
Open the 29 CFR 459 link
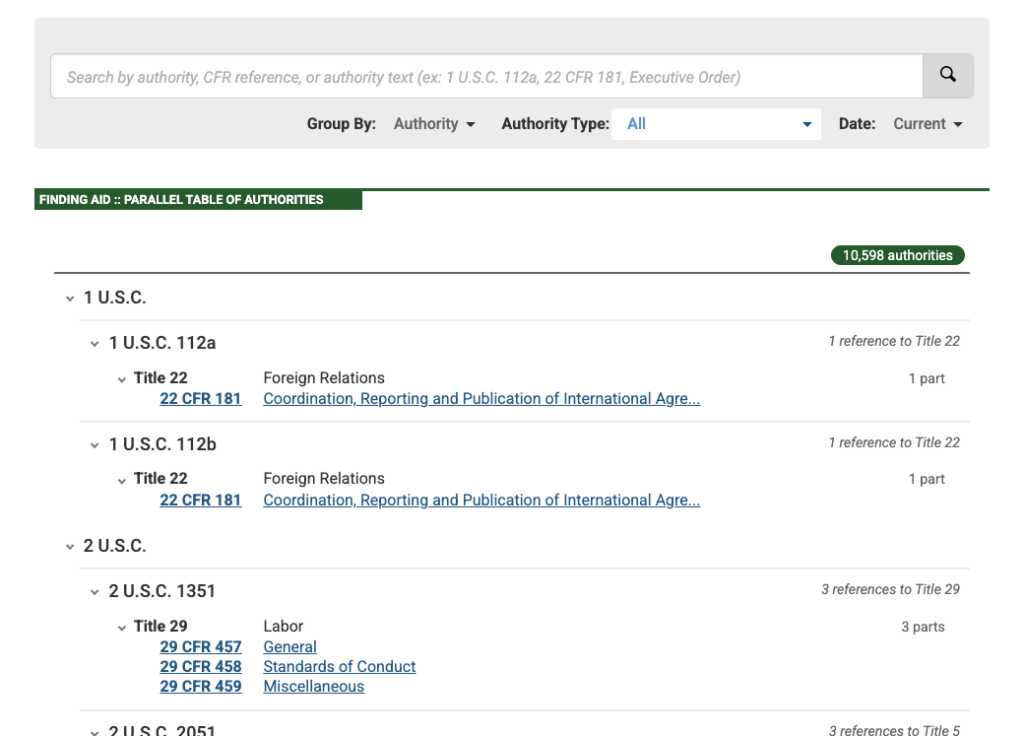coord(200,686)
